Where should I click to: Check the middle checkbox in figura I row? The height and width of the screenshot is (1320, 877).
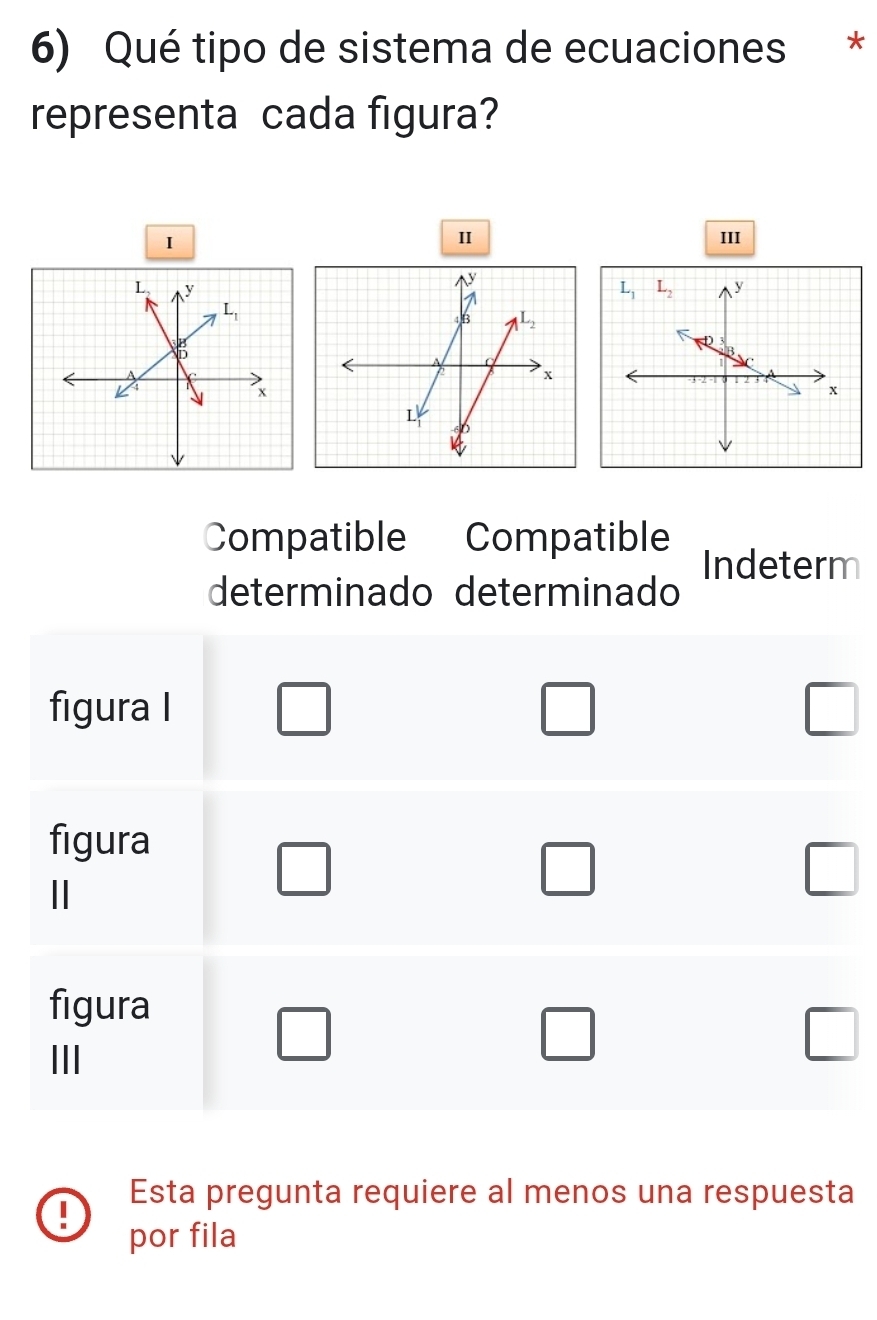pyautogui.click(x=568, y=708)
